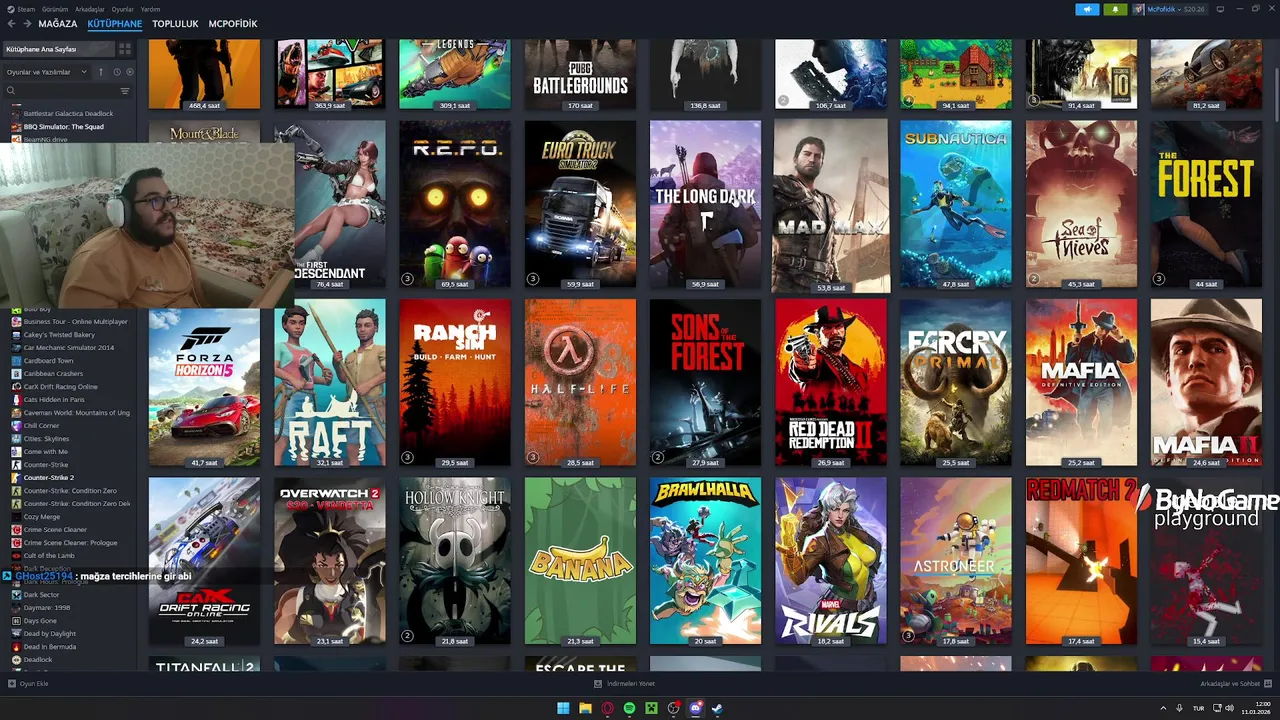The width and height of the screenshot is (1280, 720).
Task: Open the Sea of Thieves cover
Action: pyautogui.click(x=1081, y=205)
